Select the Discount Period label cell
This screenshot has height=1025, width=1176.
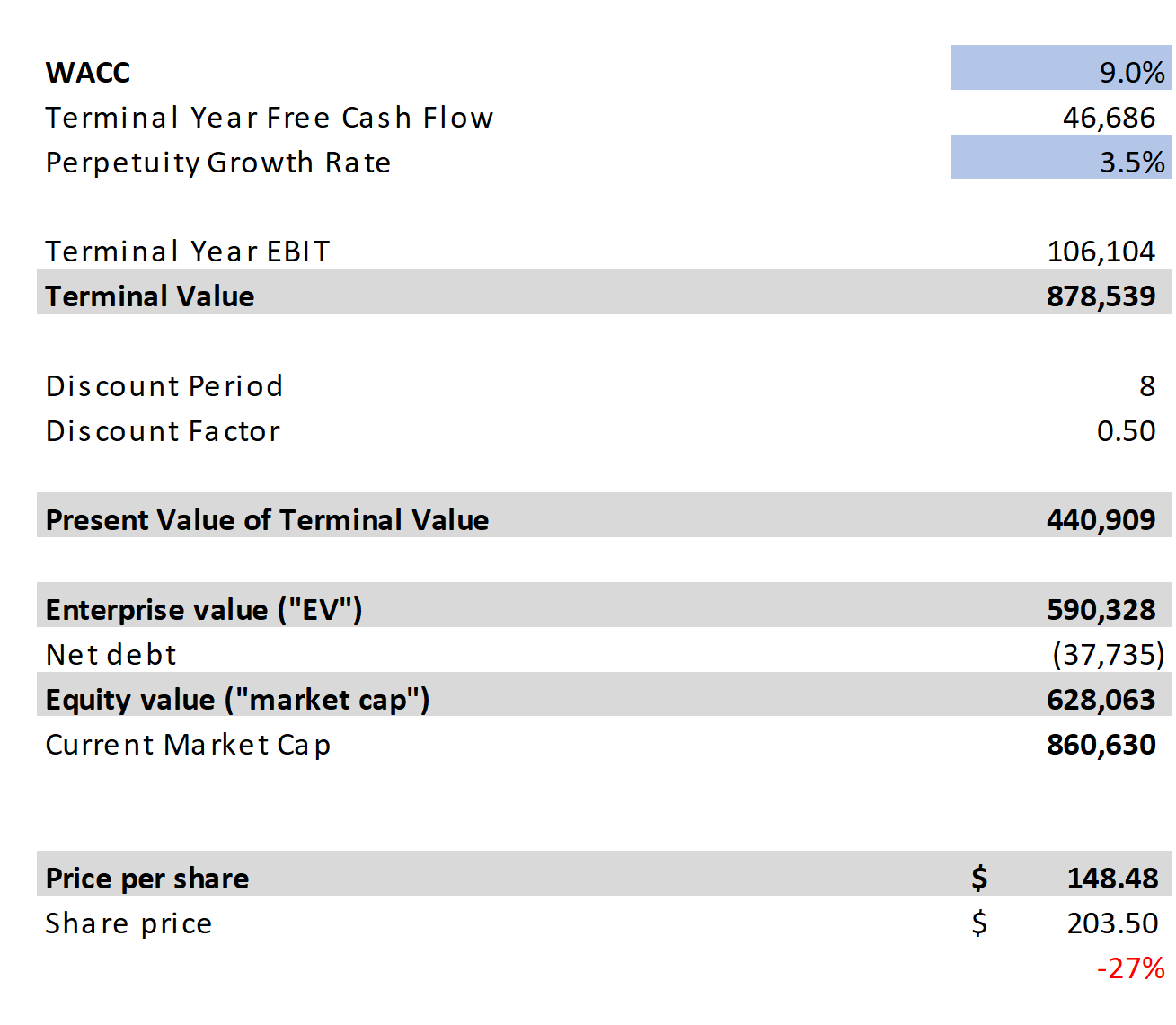(164, 385)
